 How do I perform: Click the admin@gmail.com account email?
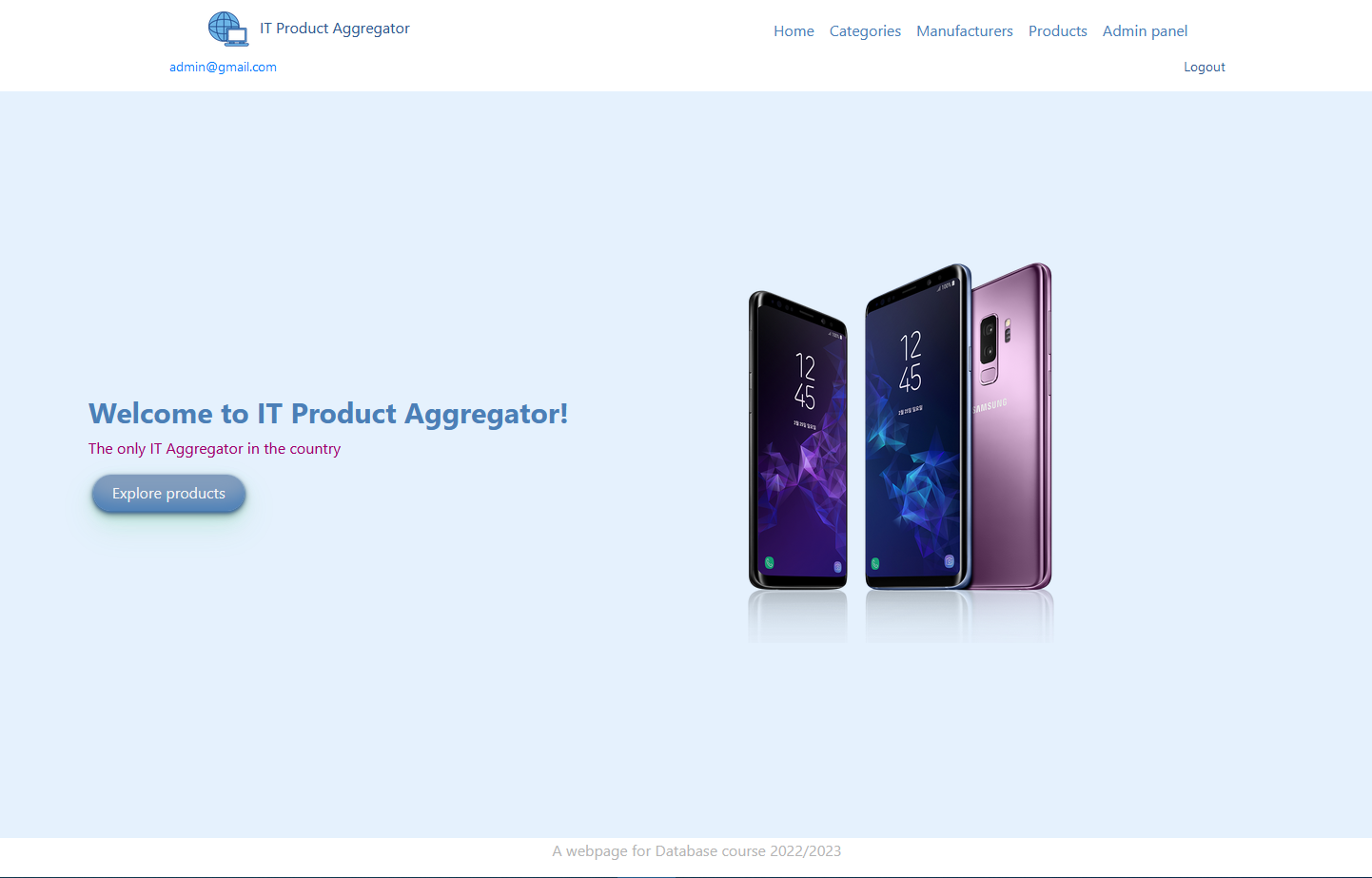[x=223, y=67]
